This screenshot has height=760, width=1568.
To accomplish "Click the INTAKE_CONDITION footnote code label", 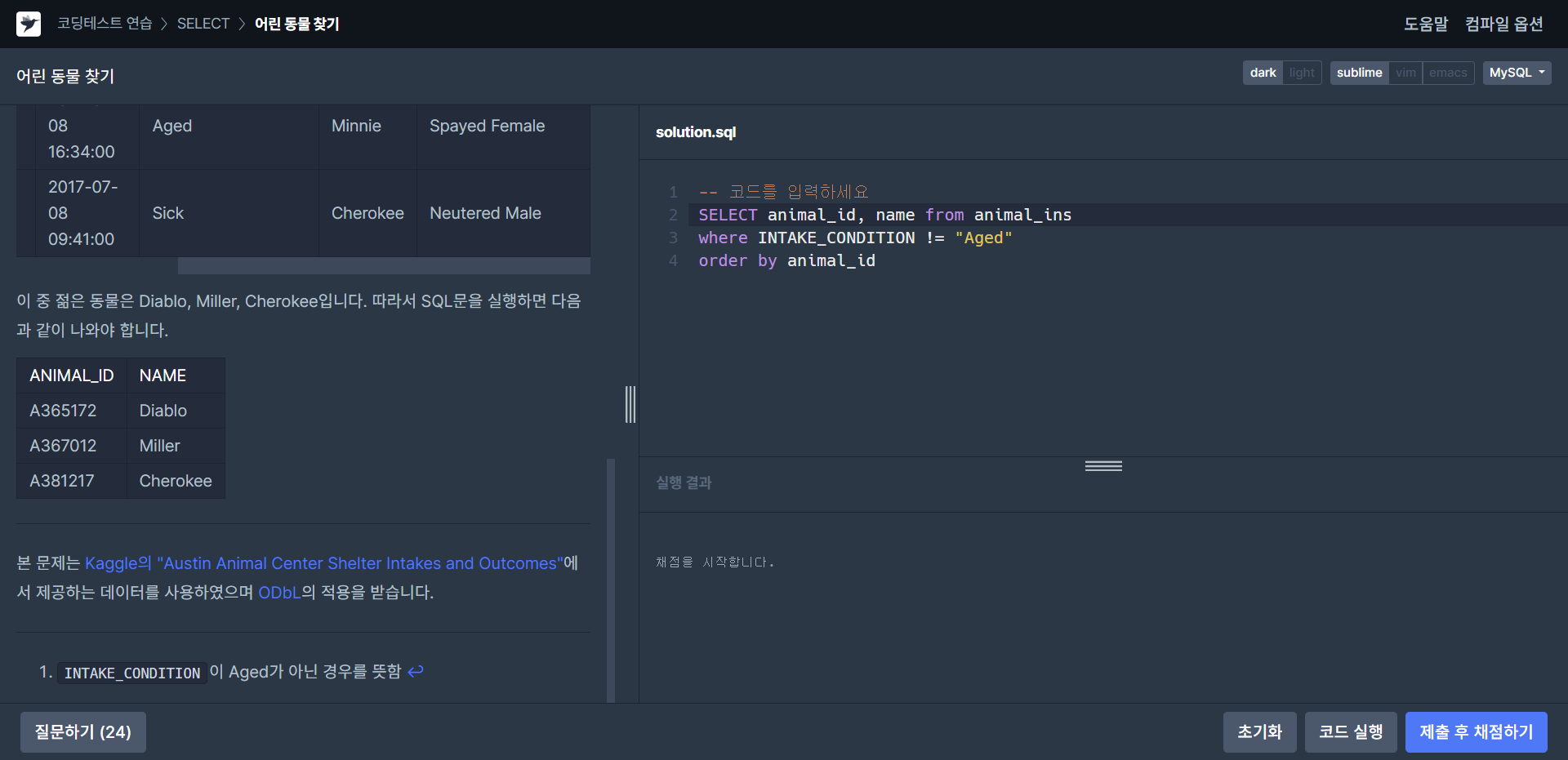I will point(132,673).
